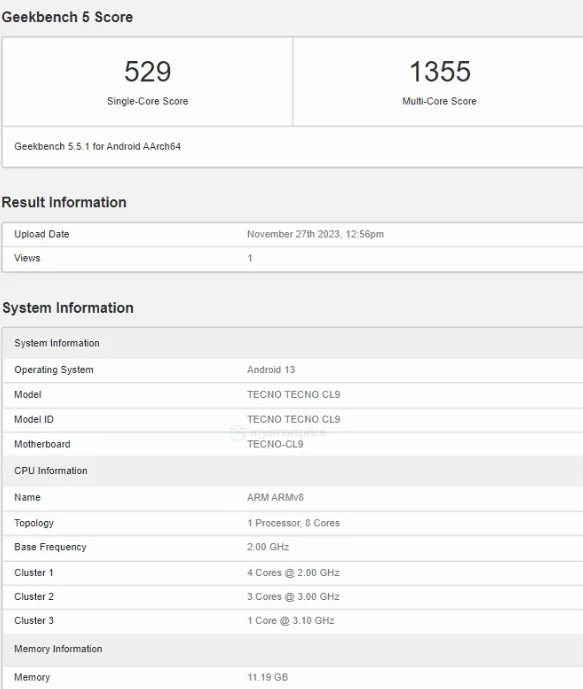This screenshot has width=583, height=689.
Task: Click the Cluster 2 row label
Action: coord(34,597)
